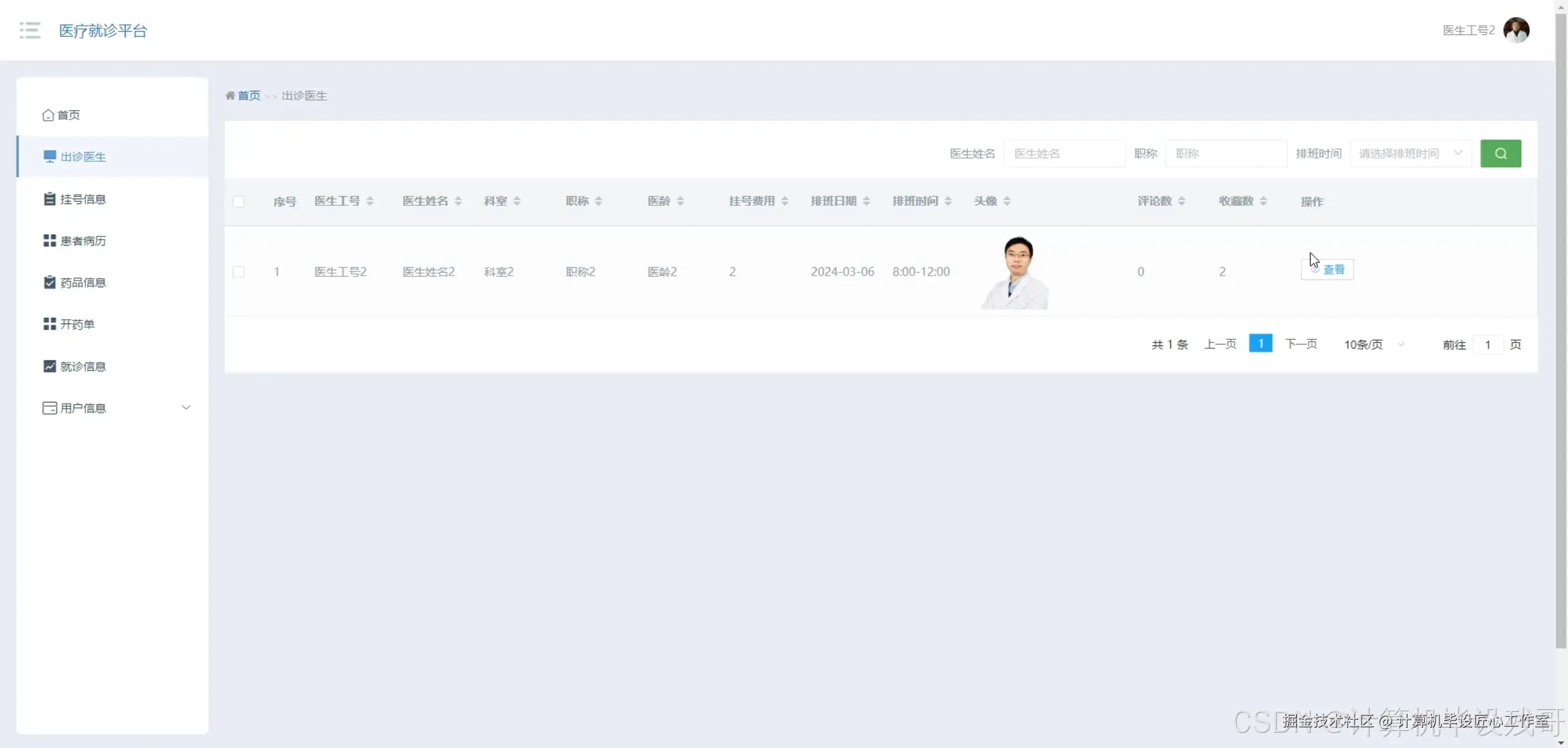Check the row checkbox for 医生工号2
1568x748 pixels.
[x=239, y=271]
